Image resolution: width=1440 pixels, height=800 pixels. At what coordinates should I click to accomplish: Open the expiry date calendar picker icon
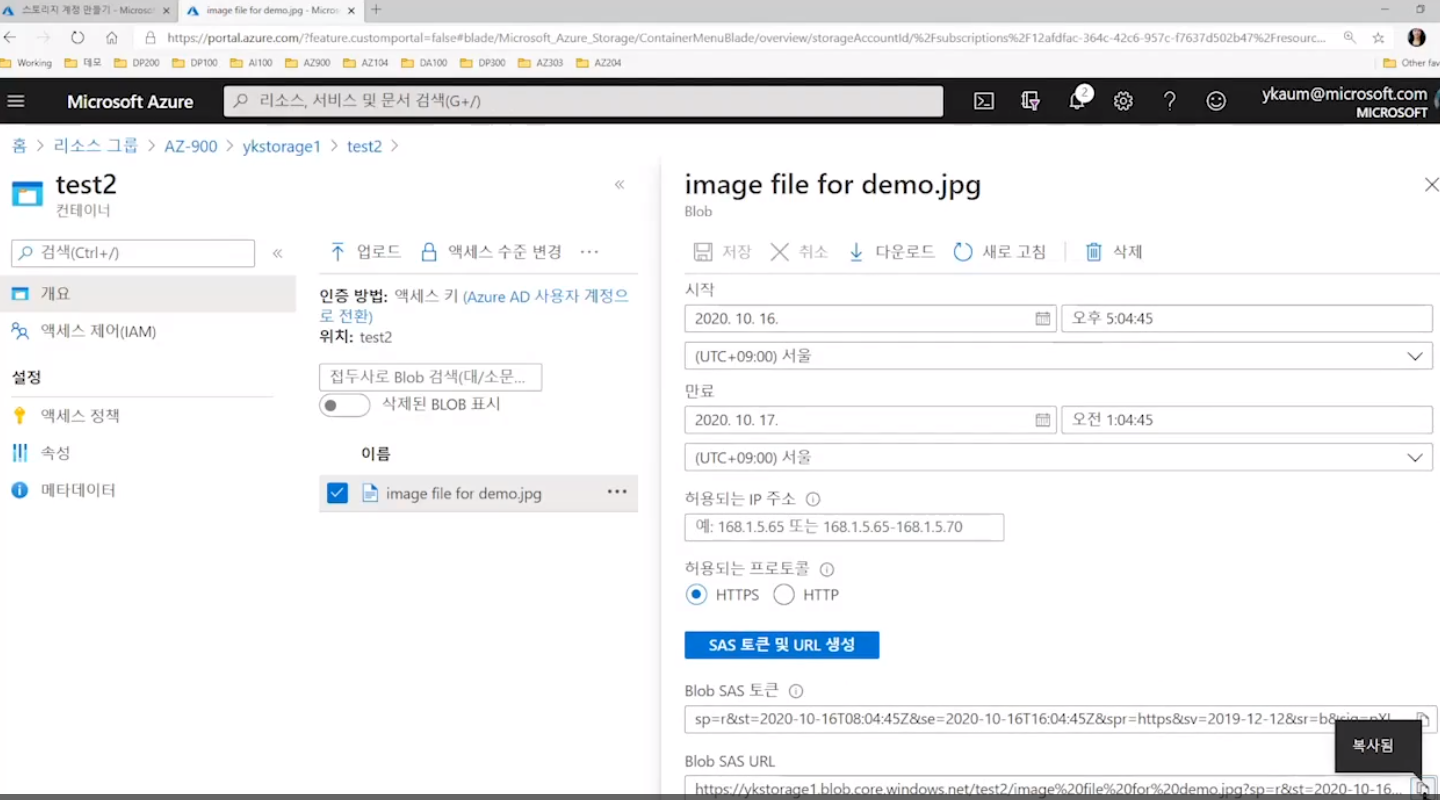(1042, 420)
